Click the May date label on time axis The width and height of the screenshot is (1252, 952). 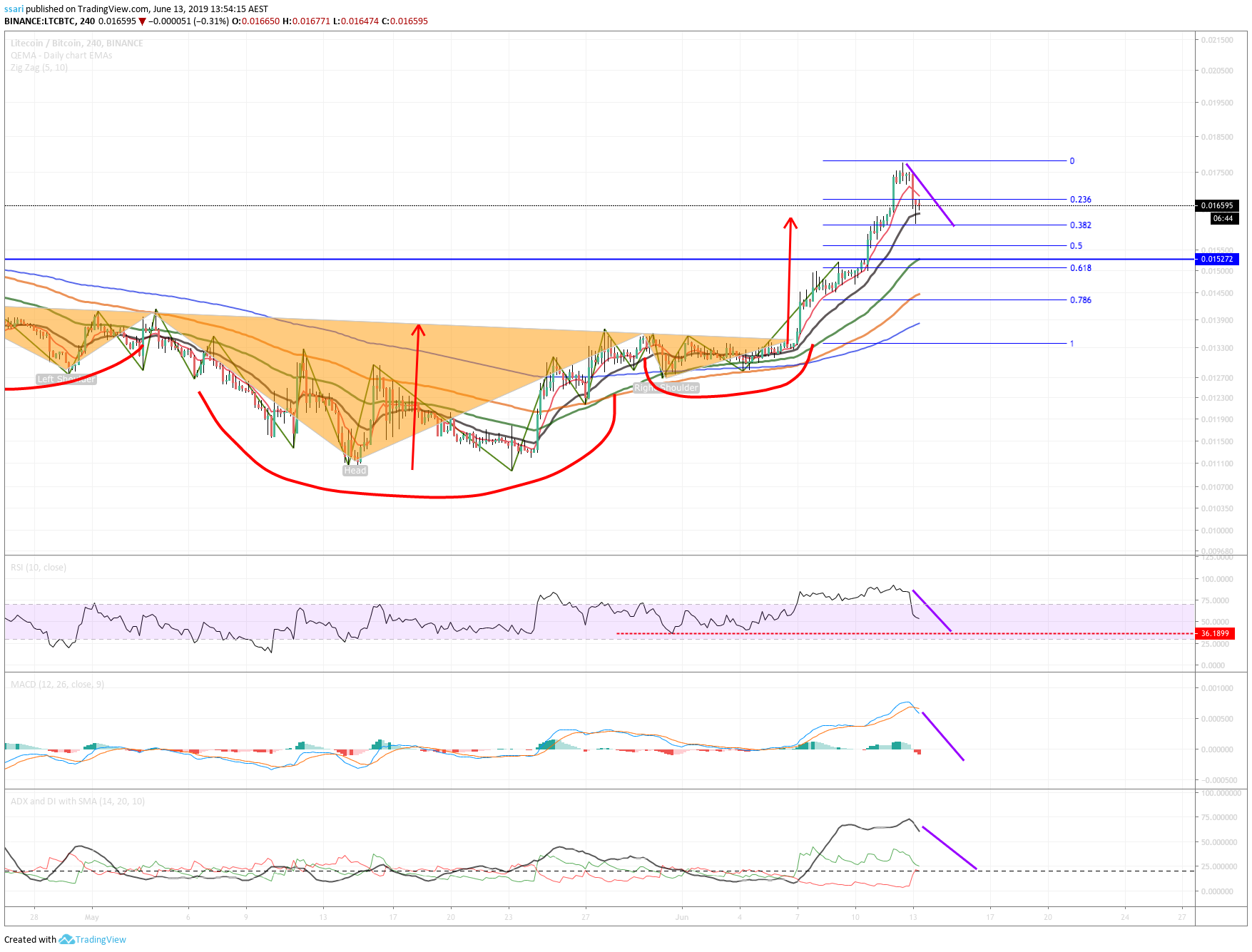pos(91,917)
